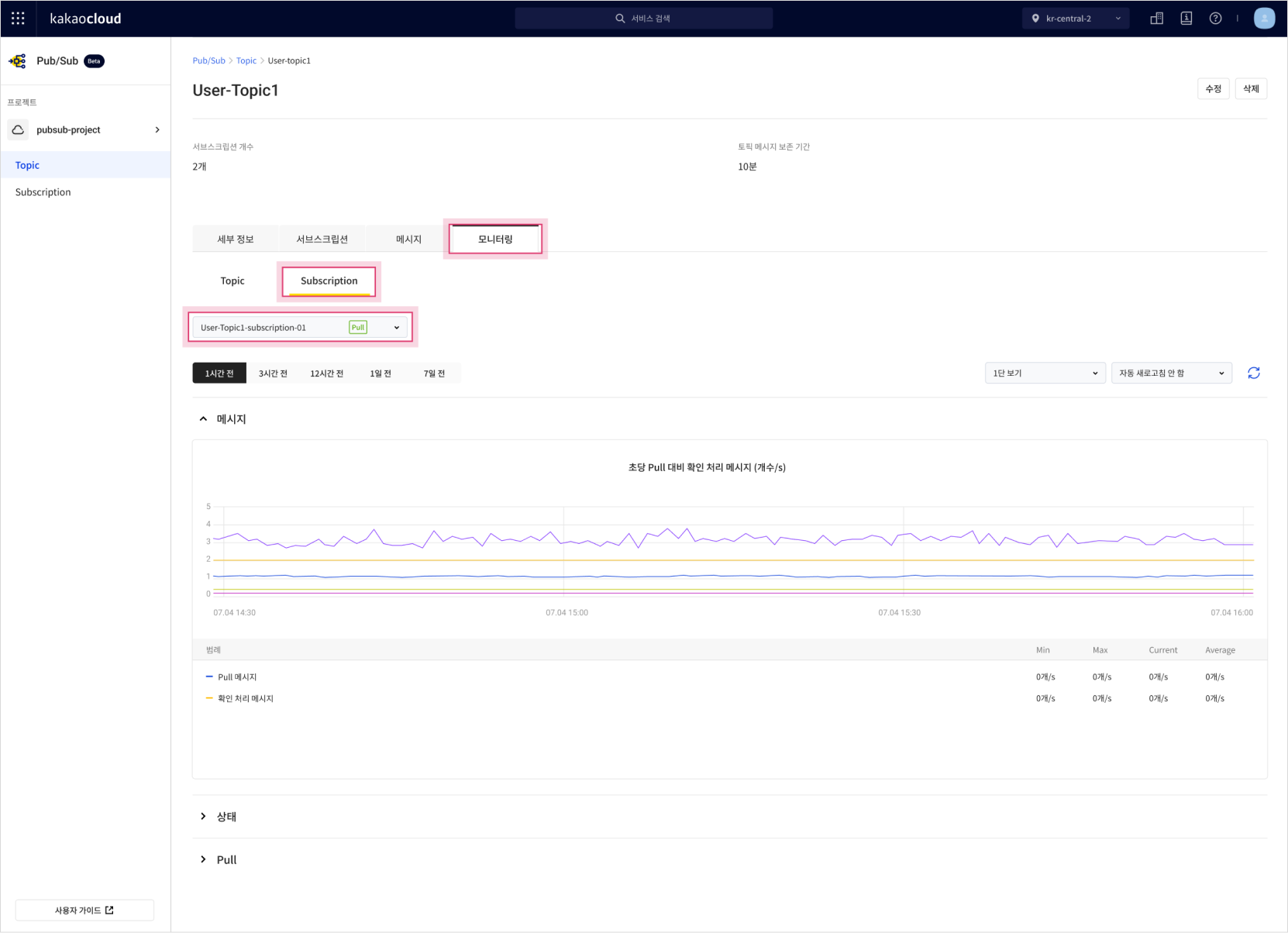
Task: Collapse the 메시지 section
Action: pos(203,419)
